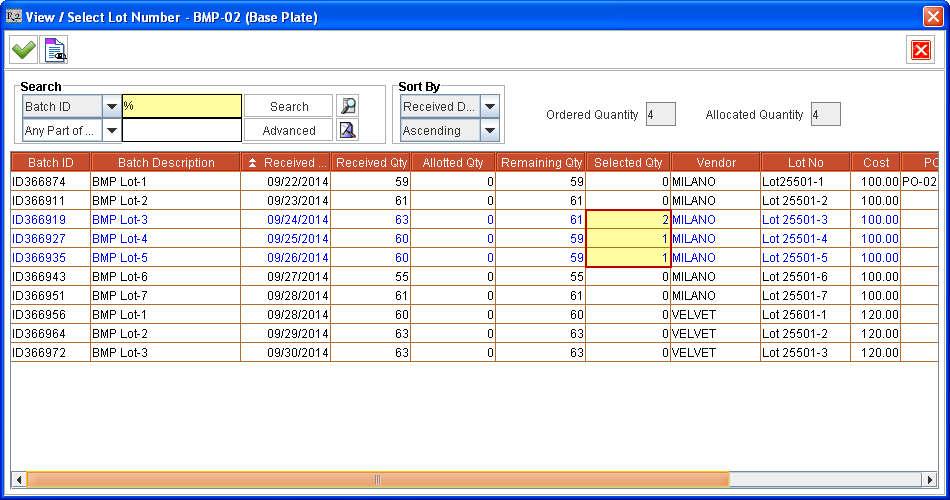Click the Selected Qty column header
The width and height of the screenshot is (950, 500).
628,163
